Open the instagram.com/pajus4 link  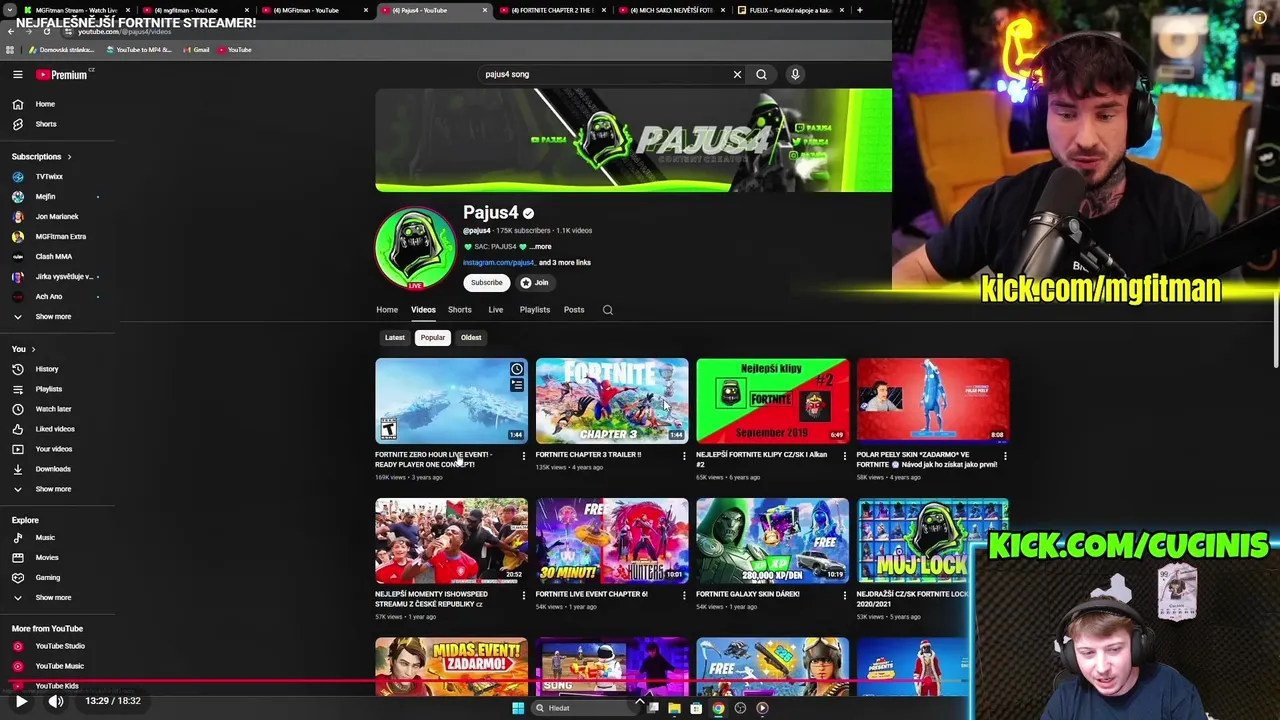click(499, 263)
